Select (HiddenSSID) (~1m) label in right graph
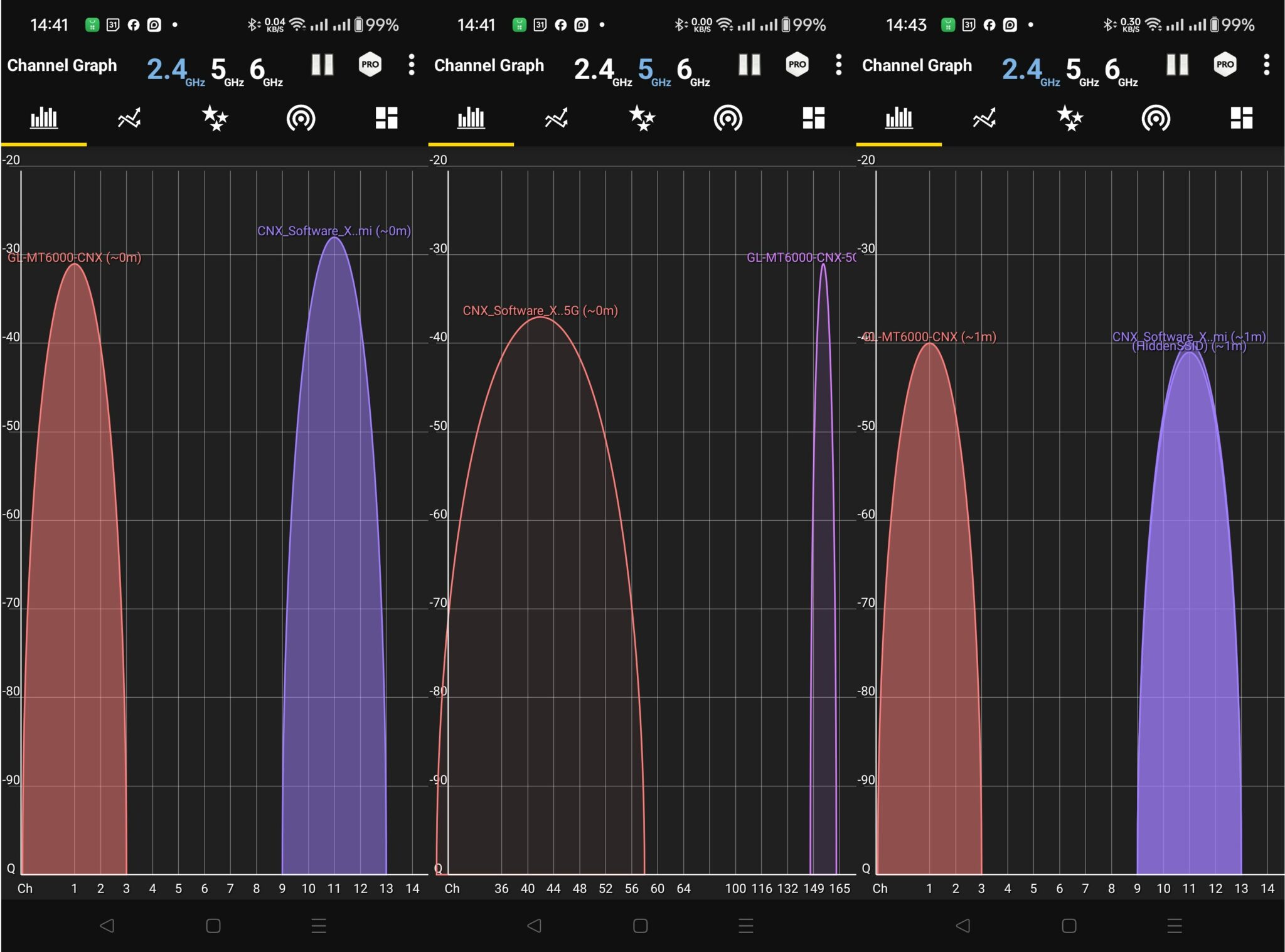The width and height of the screenshot is (1285, 952). (x=1189, y=346)
